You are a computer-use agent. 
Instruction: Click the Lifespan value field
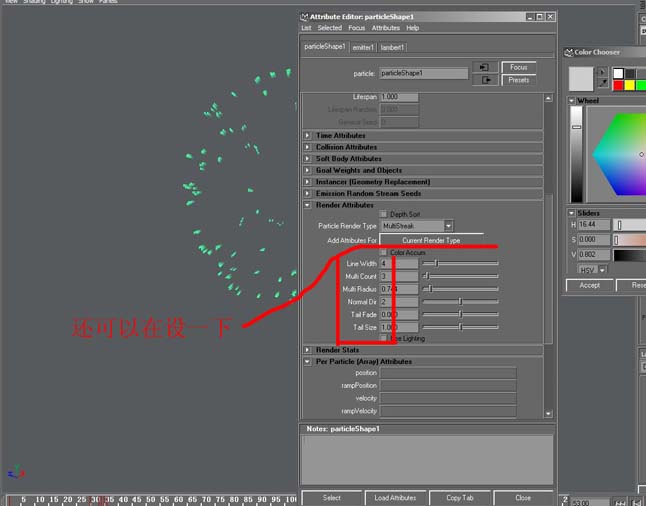tap(399, 97)
